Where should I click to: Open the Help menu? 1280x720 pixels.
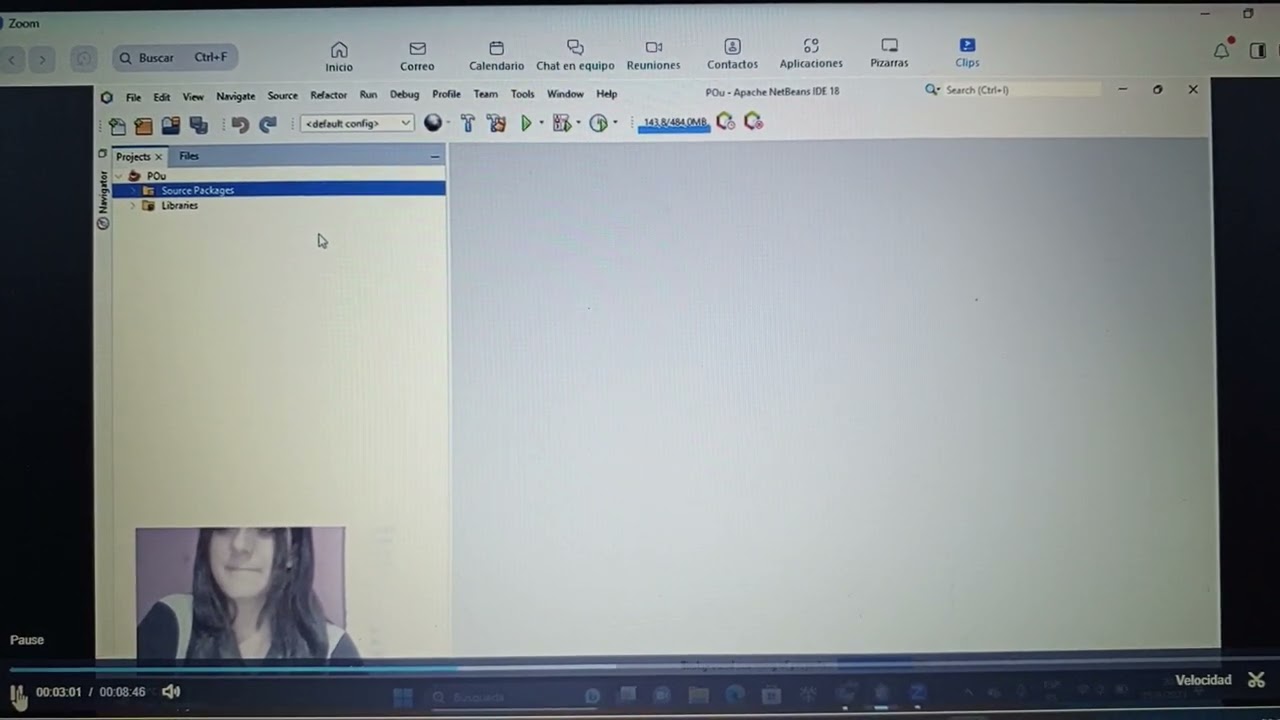point(607,94)
